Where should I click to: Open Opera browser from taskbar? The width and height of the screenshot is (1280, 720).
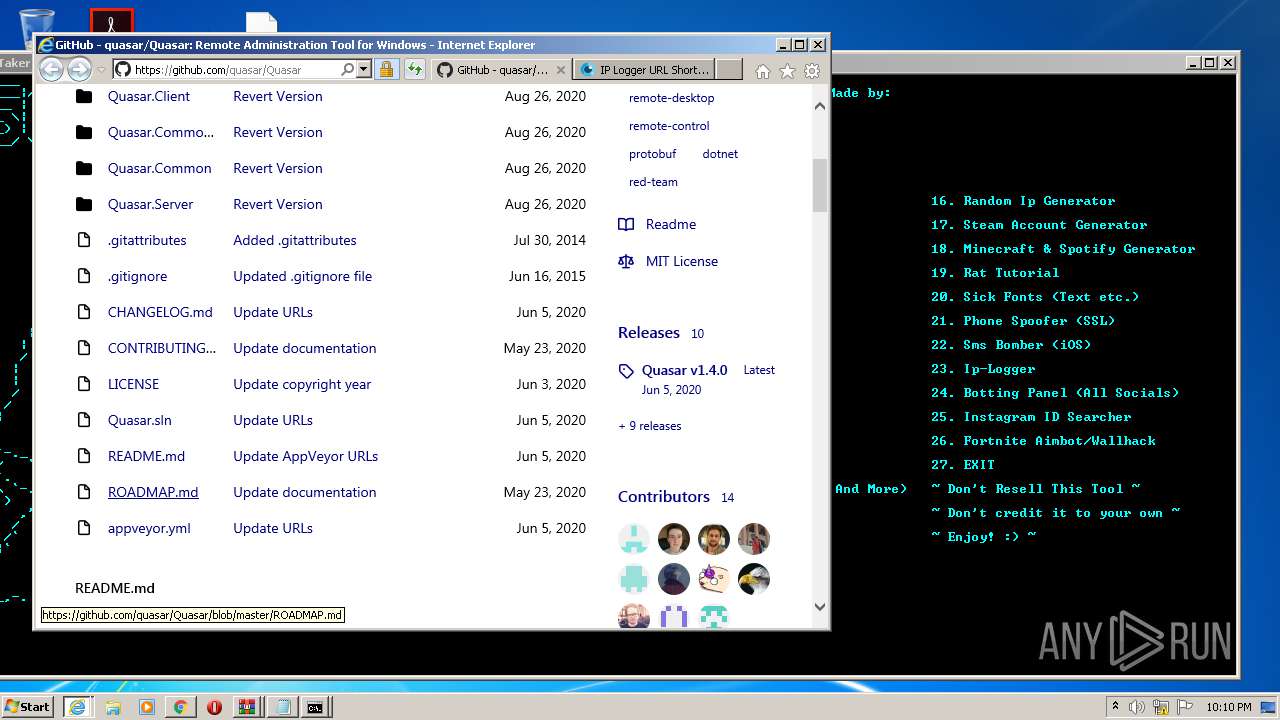214,707
